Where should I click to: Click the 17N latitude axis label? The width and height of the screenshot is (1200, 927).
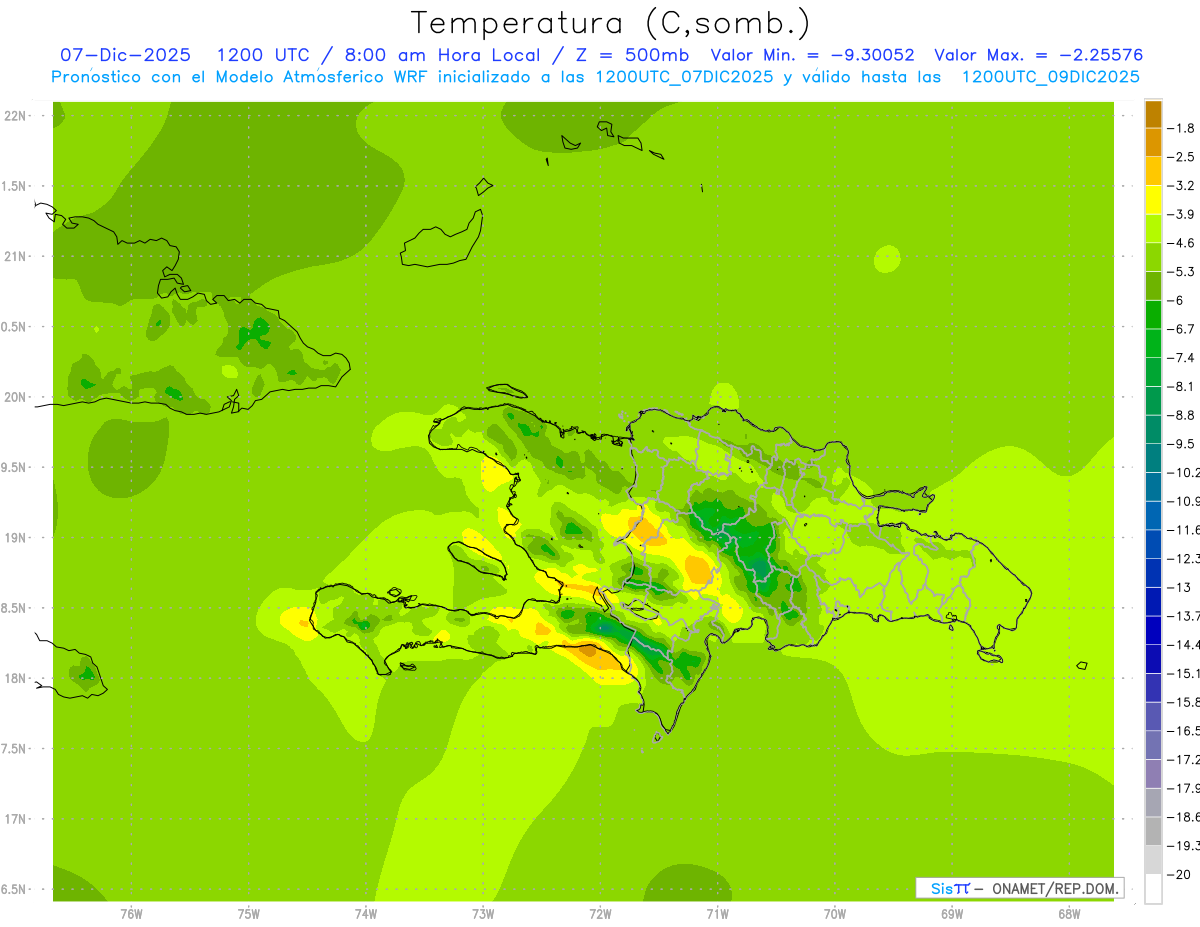16,819
